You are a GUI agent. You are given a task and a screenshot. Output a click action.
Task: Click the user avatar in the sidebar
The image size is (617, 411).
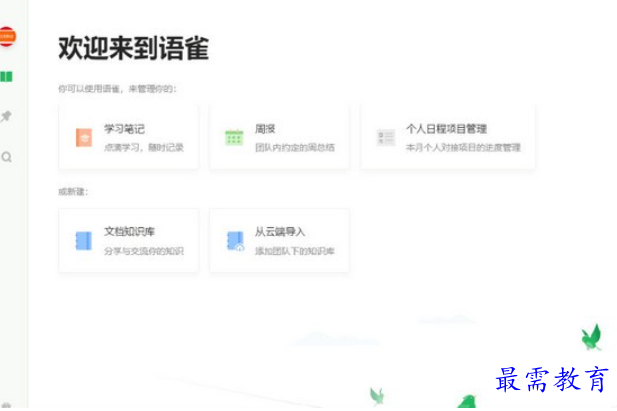7,37
